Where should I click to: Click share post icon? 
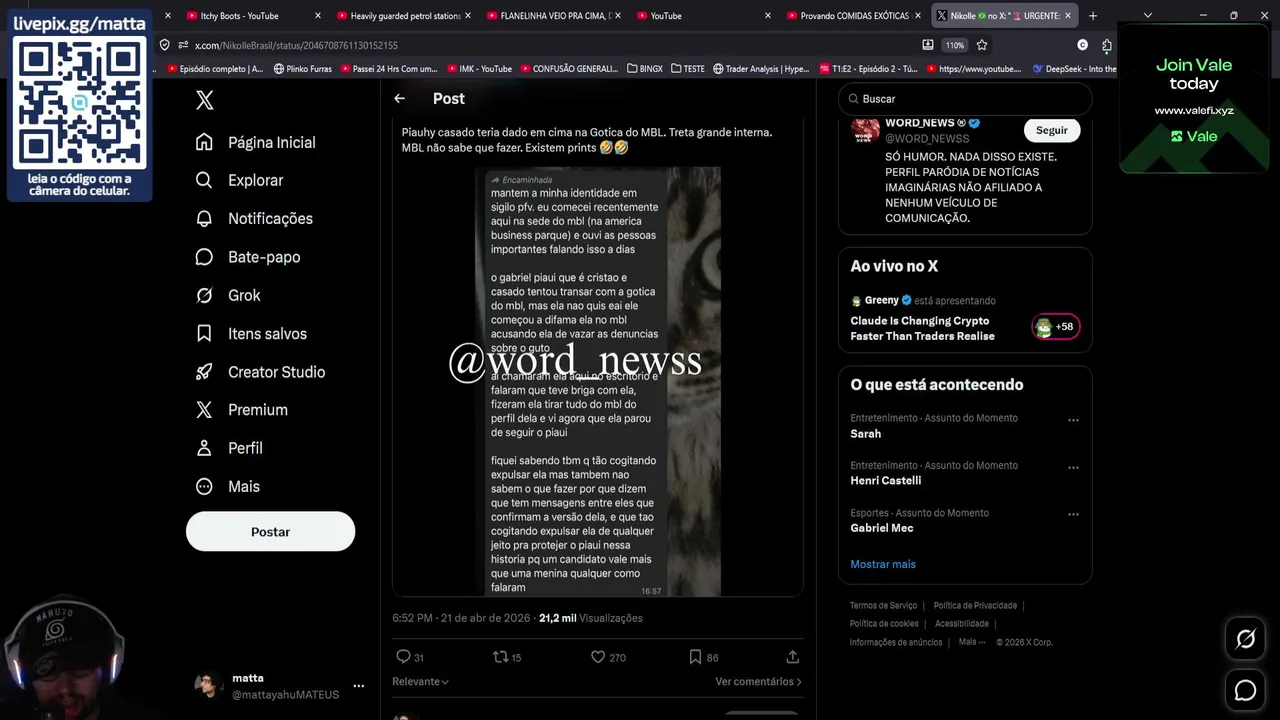(792, 657)
